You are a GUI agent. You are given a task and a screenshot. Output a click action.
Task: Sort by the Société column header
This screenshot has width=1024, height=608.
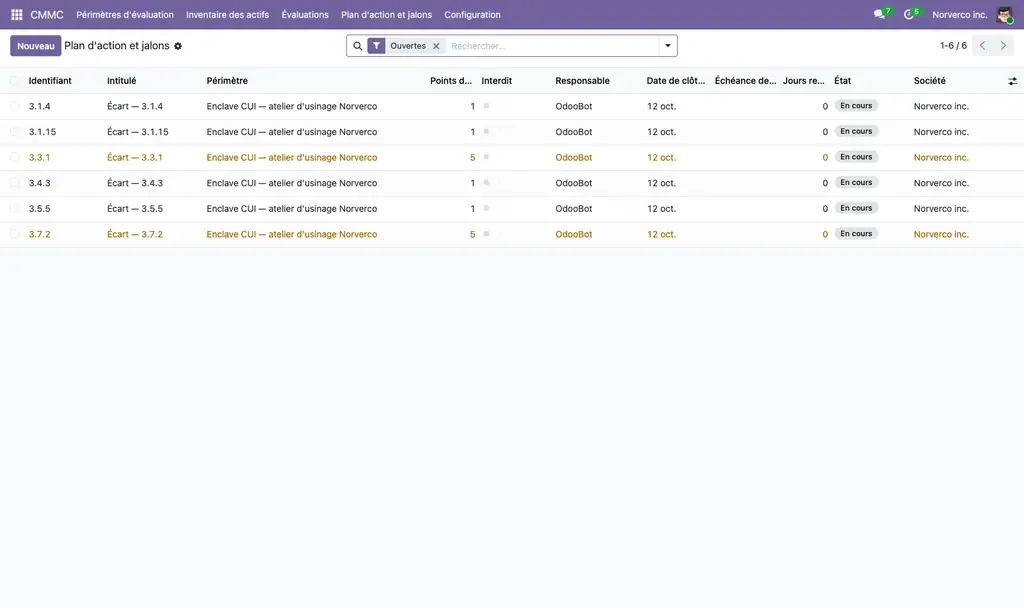pyautogui.click(x=930, y=81)
